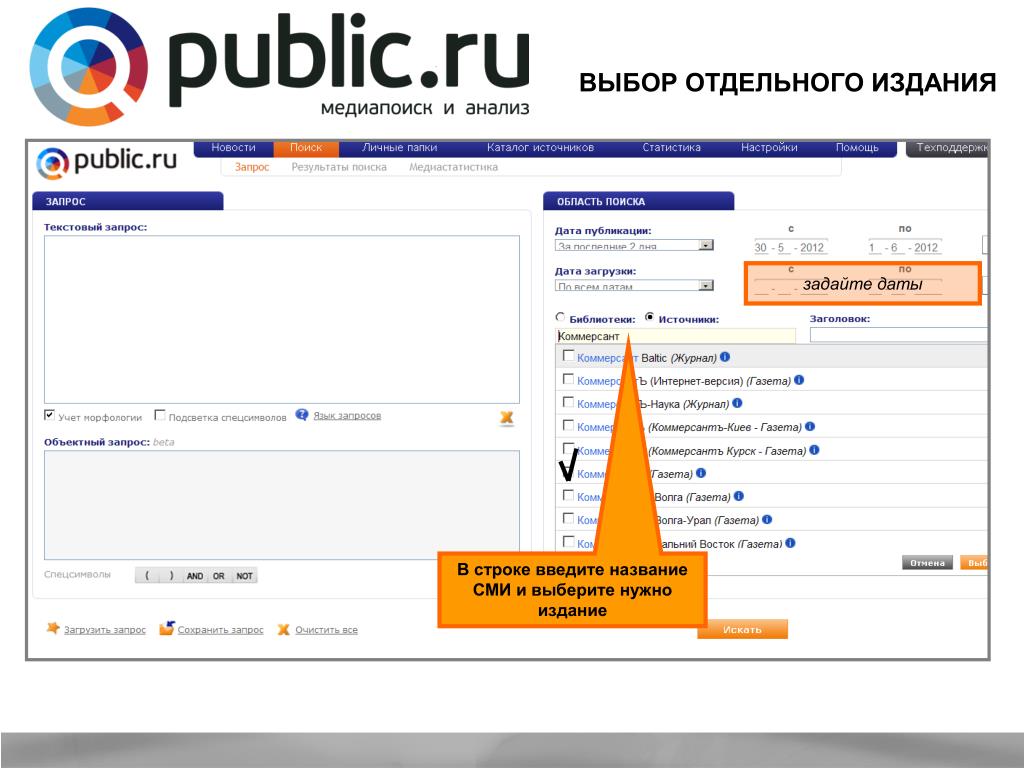This screenshot has width=1024, height=768.
Task: Check the Волга-Урал (Газета) checkbox
Action: click(x=568, y=519)
